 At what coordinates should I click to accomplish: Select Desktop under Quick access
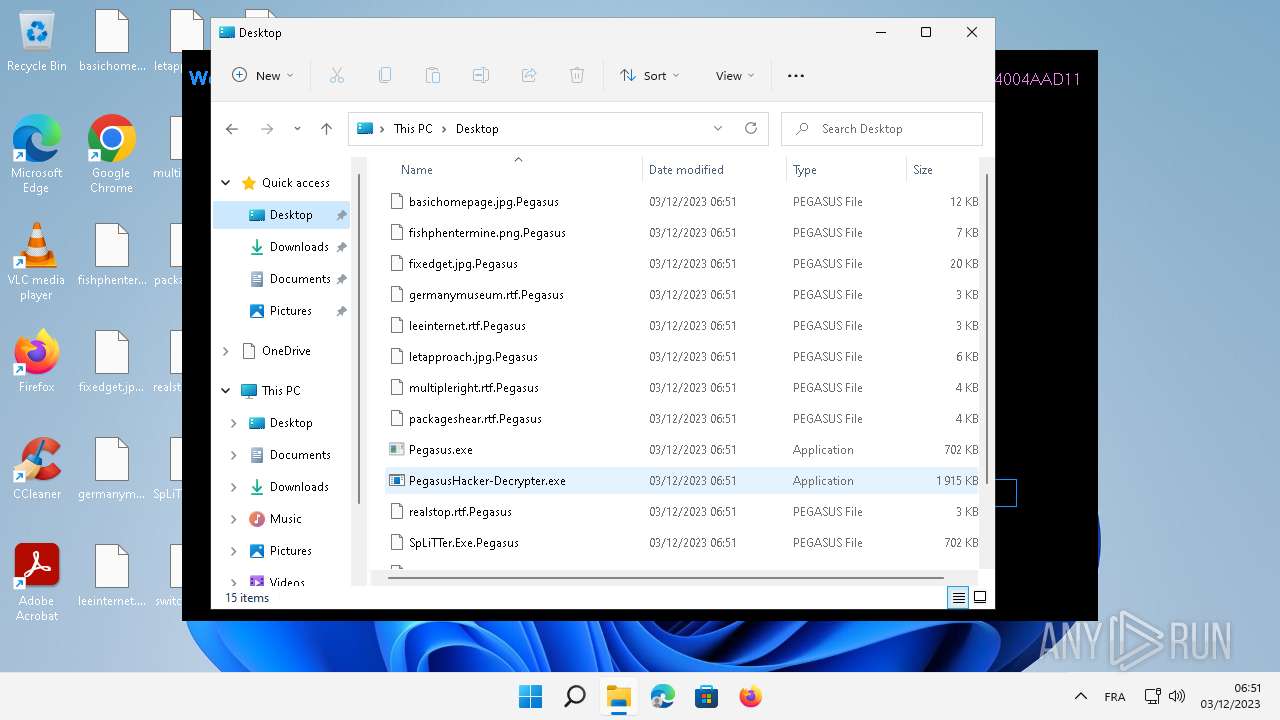(281, 215)
